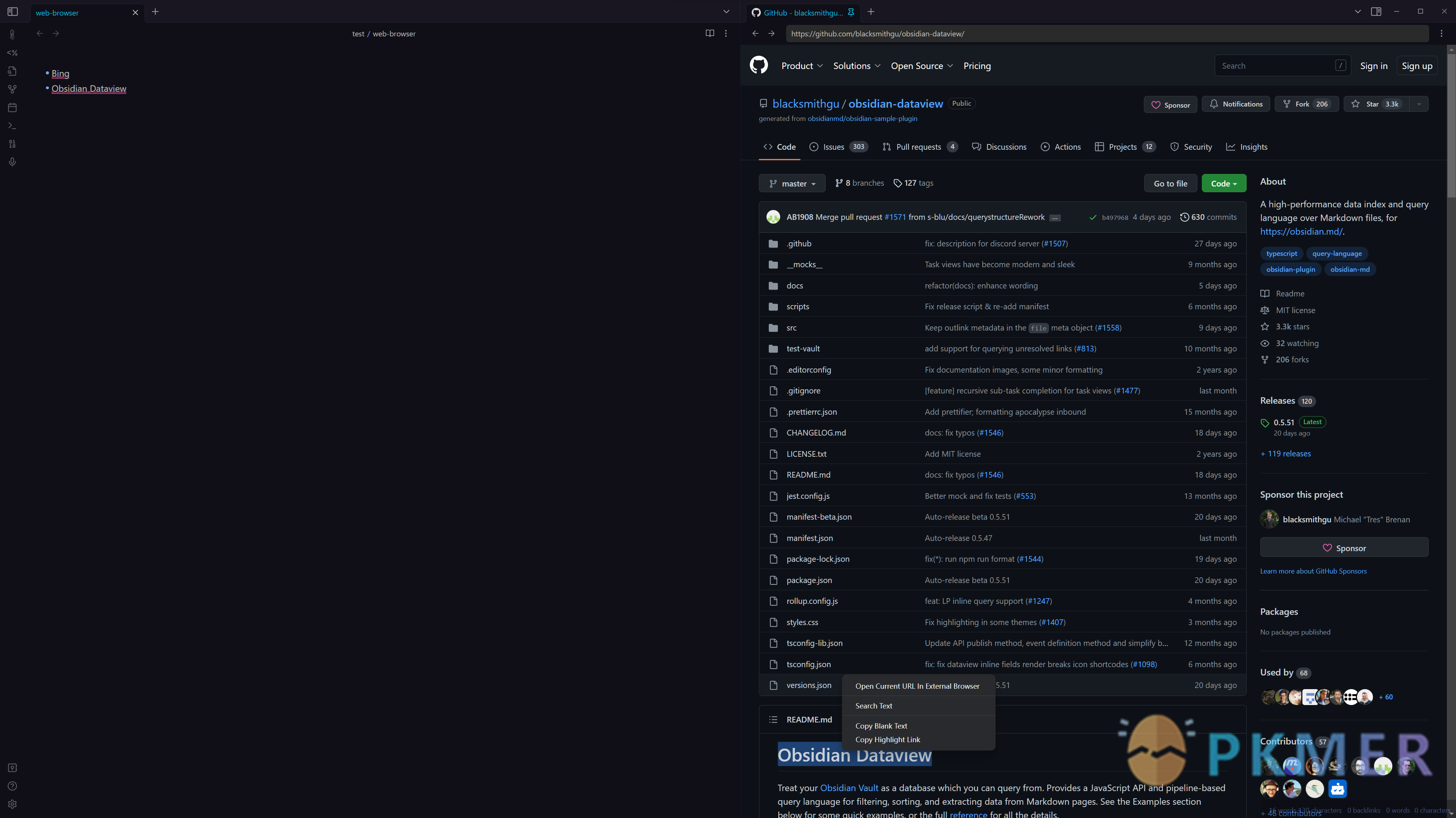Navigate back in the web-browser note
The image size is (1456, 818).
[39, 33]
